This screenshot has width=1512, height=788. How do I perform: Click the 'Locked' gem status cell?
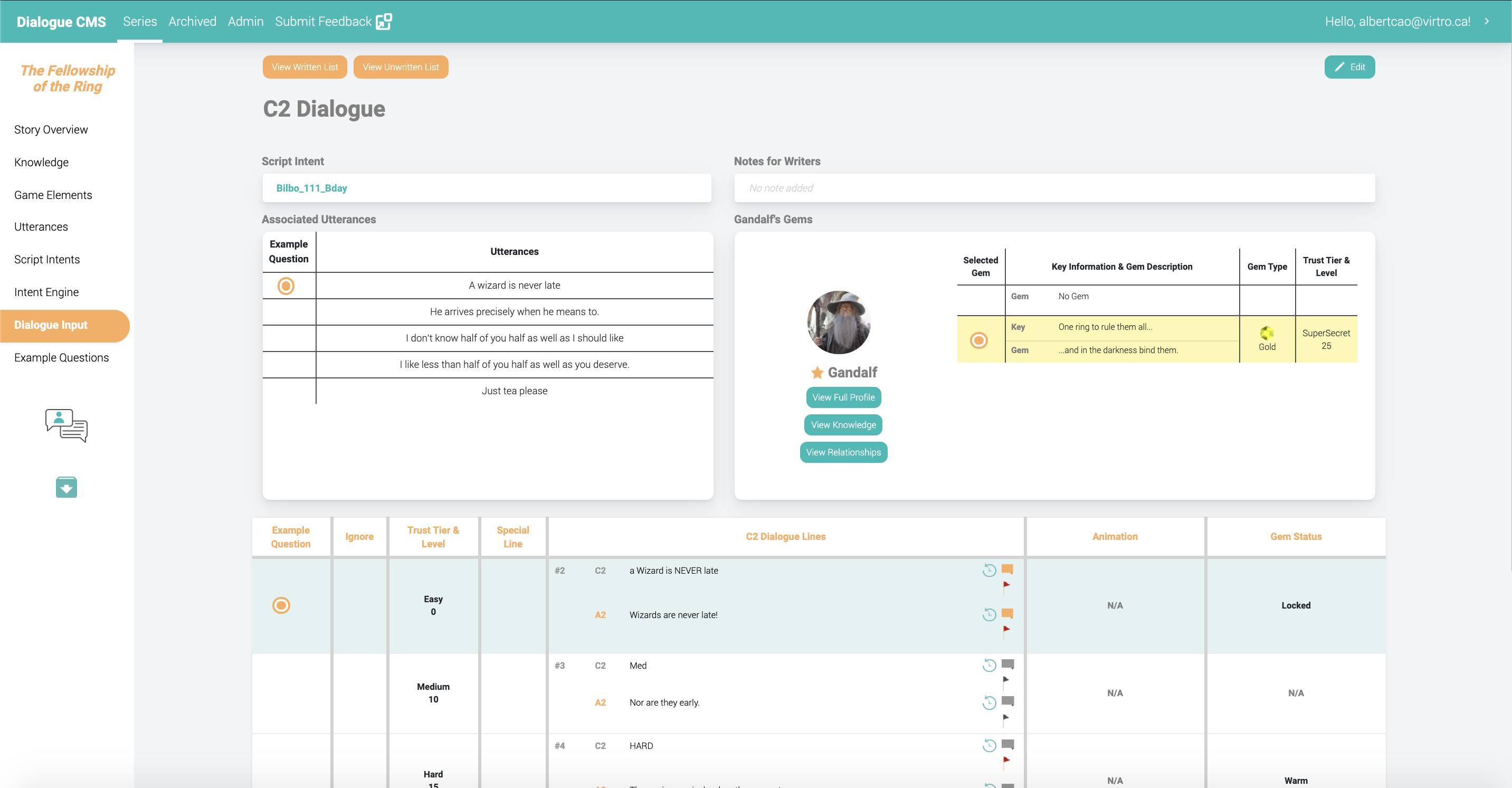coord(1296,605)
